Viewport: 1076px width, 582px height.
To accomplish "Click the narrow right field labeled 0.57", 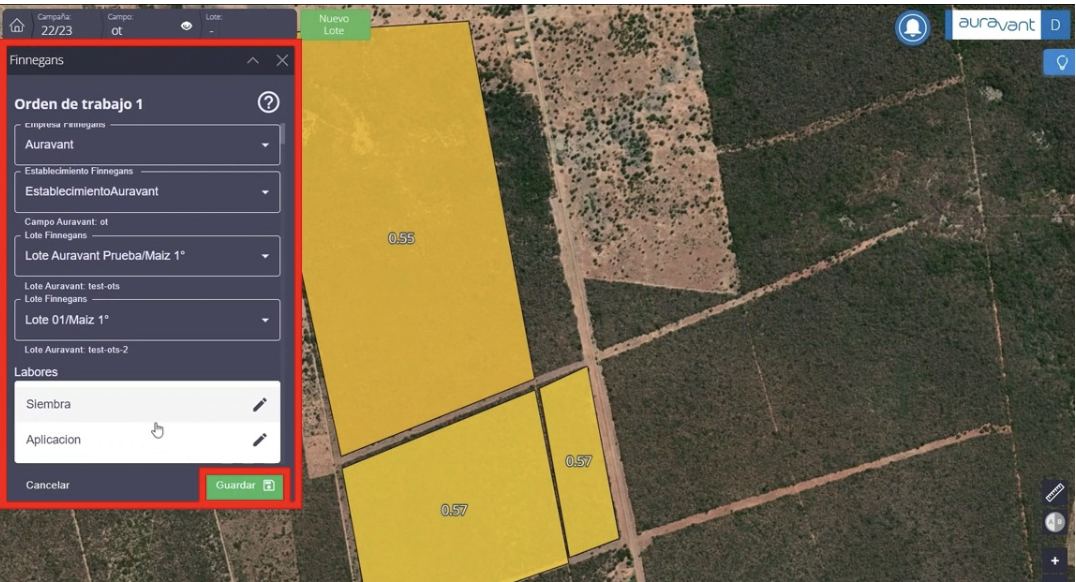I will point(578,461).
